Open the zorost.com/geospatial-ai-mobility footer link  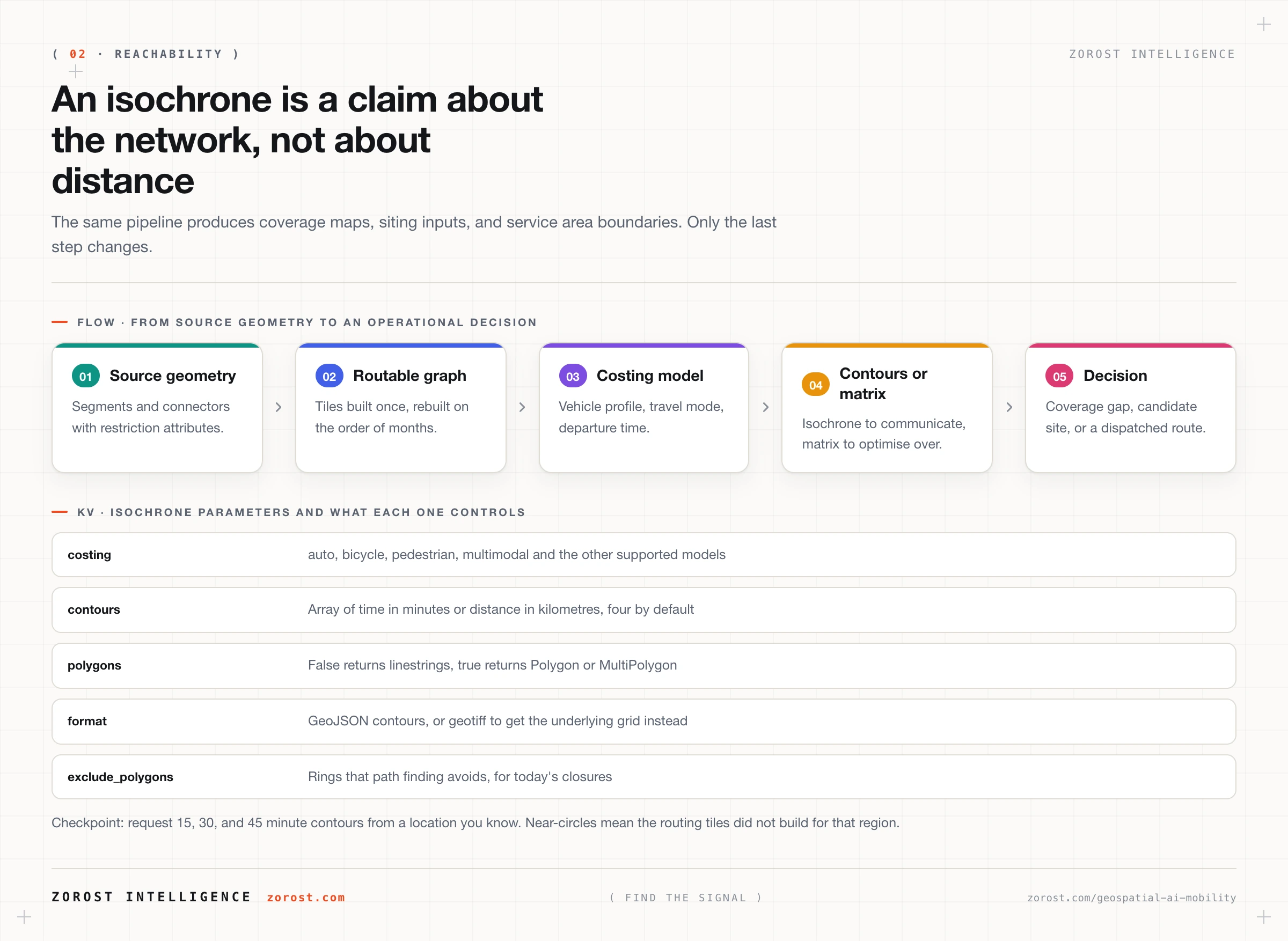click(1131, 898)
